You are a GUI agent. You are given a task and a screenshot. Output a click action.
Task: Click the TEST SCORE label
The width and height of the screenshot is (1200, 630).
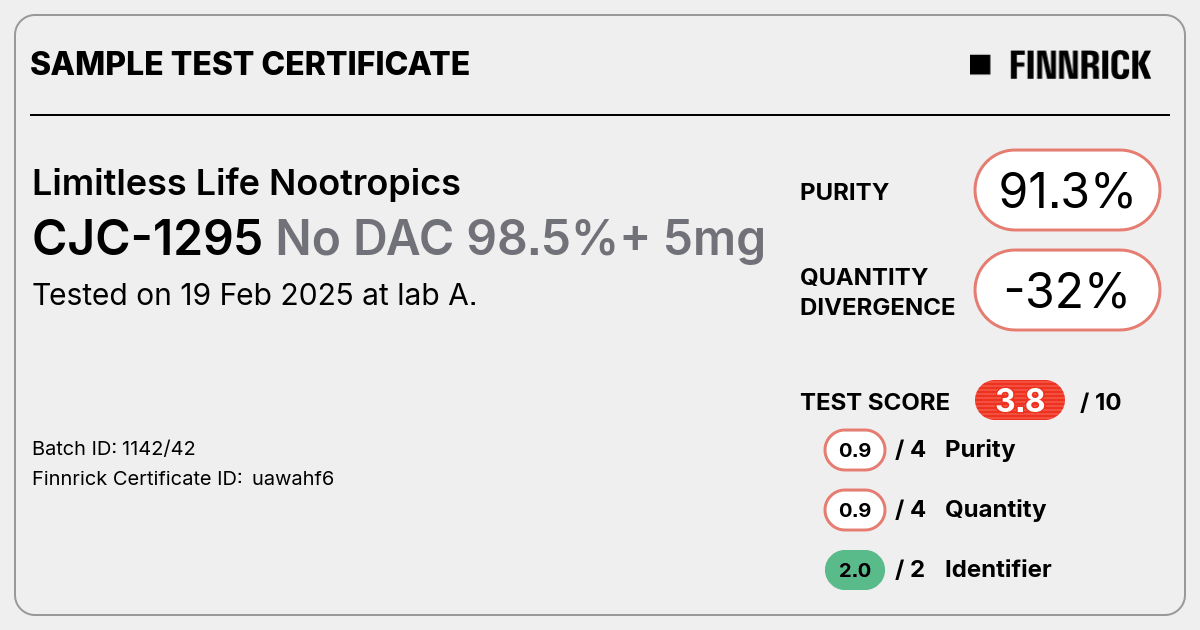tap(875, 402)
